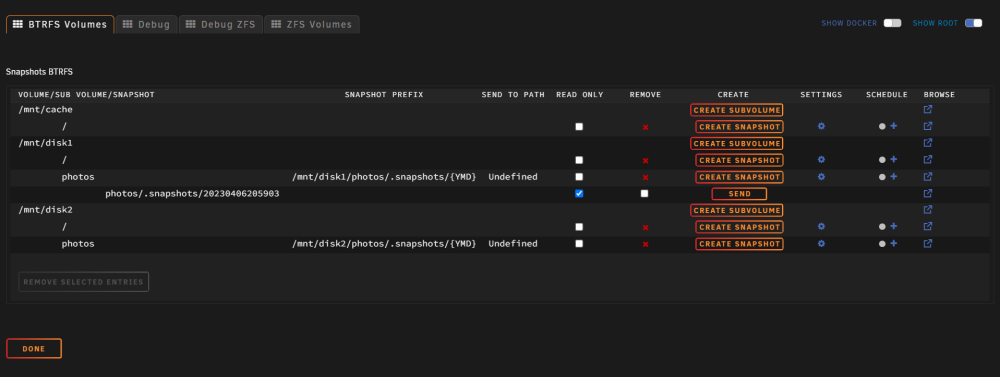
Task: Click prefix /mnt/disk2/photos/.snapshots/{YMD}
Action: (384, 244)
